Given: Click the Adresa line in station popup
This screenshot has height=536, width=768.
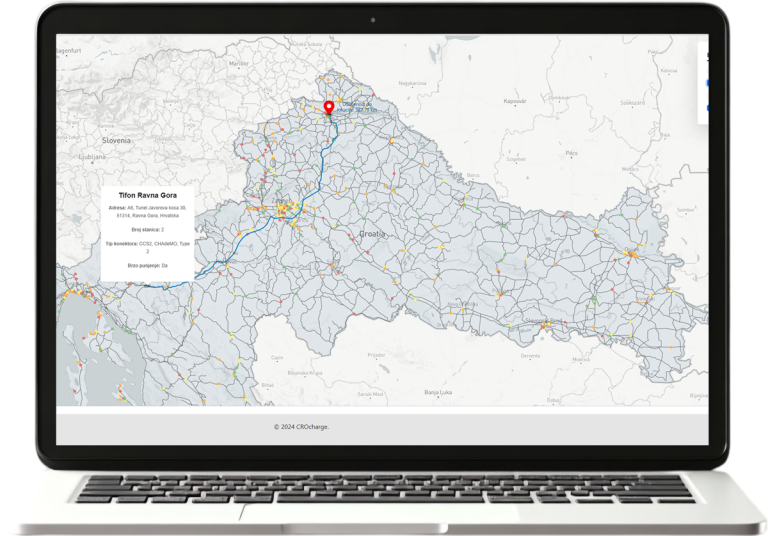Looking at the screenshot, I should [148, 212].
